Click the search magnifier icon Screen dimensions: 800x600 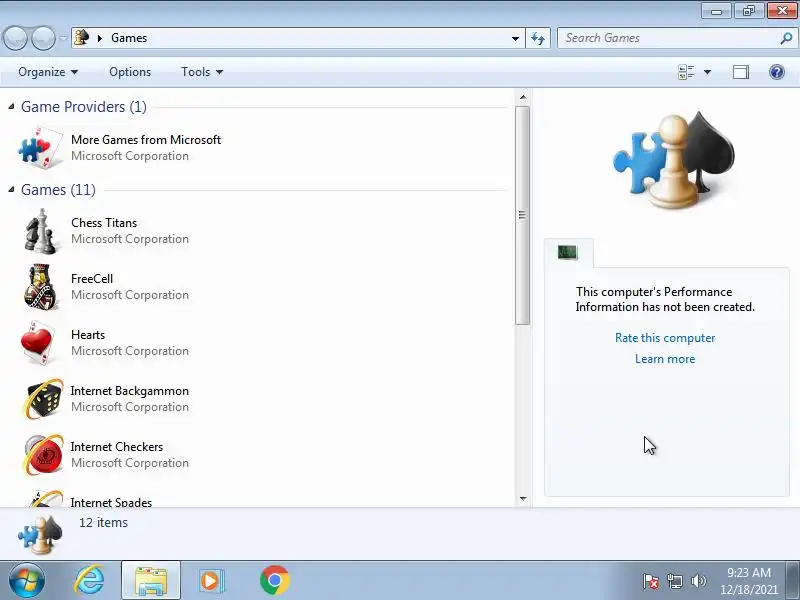[x=786, y=38]
